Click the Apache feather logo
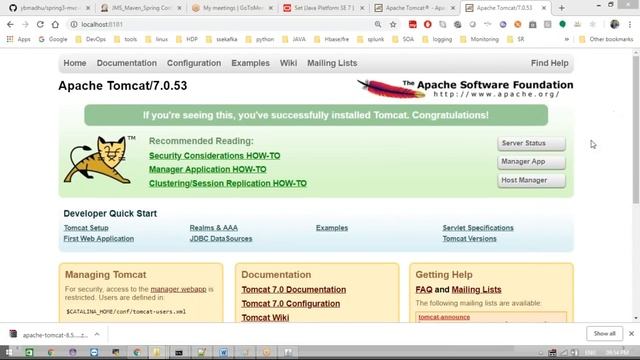The height and width of the screenshot is (360, 640). pos(391,89)
